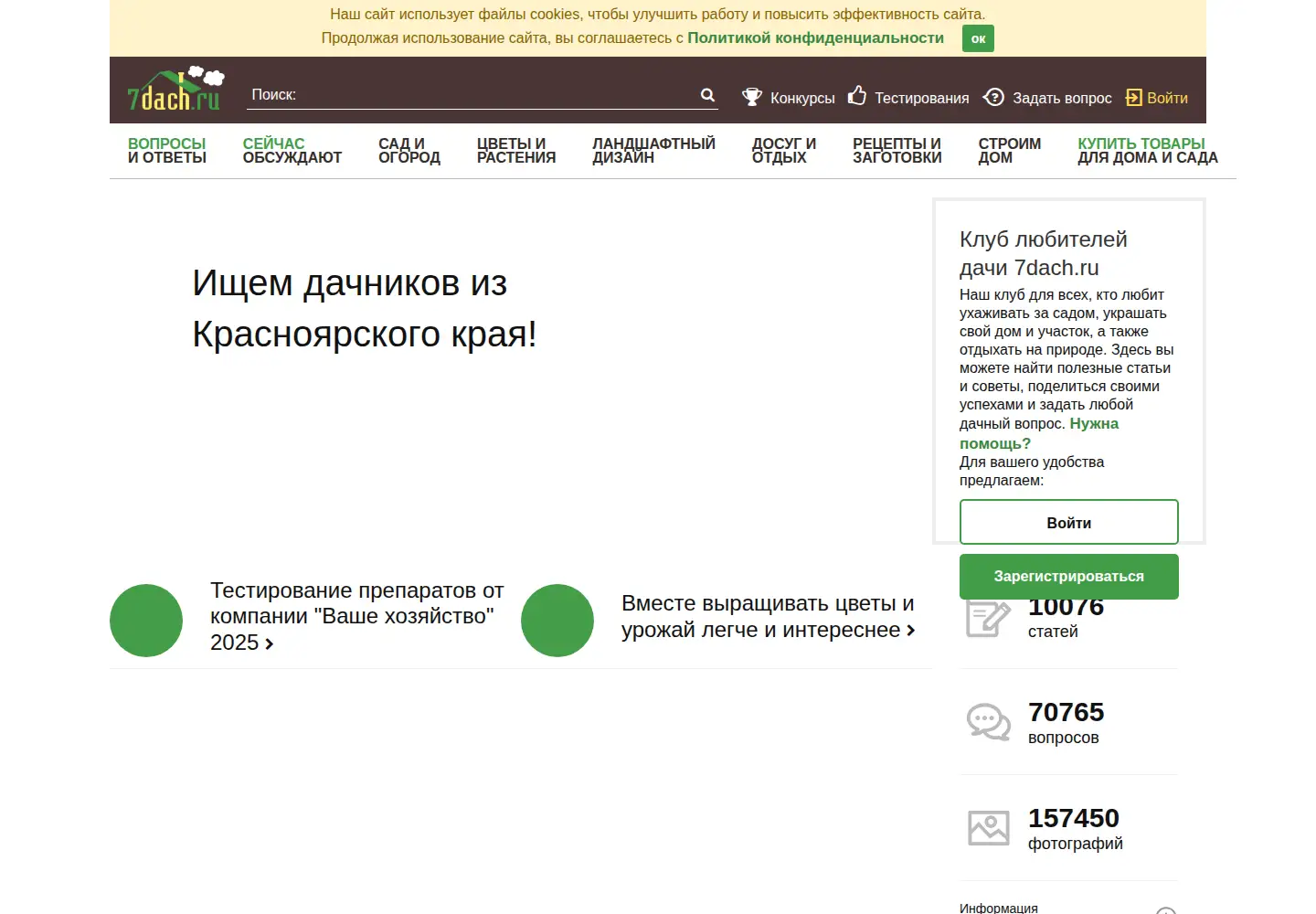1316x914 pixels.
Task: Click the chat bubbles icon next to вопросов
Action: tap(989, 722)
